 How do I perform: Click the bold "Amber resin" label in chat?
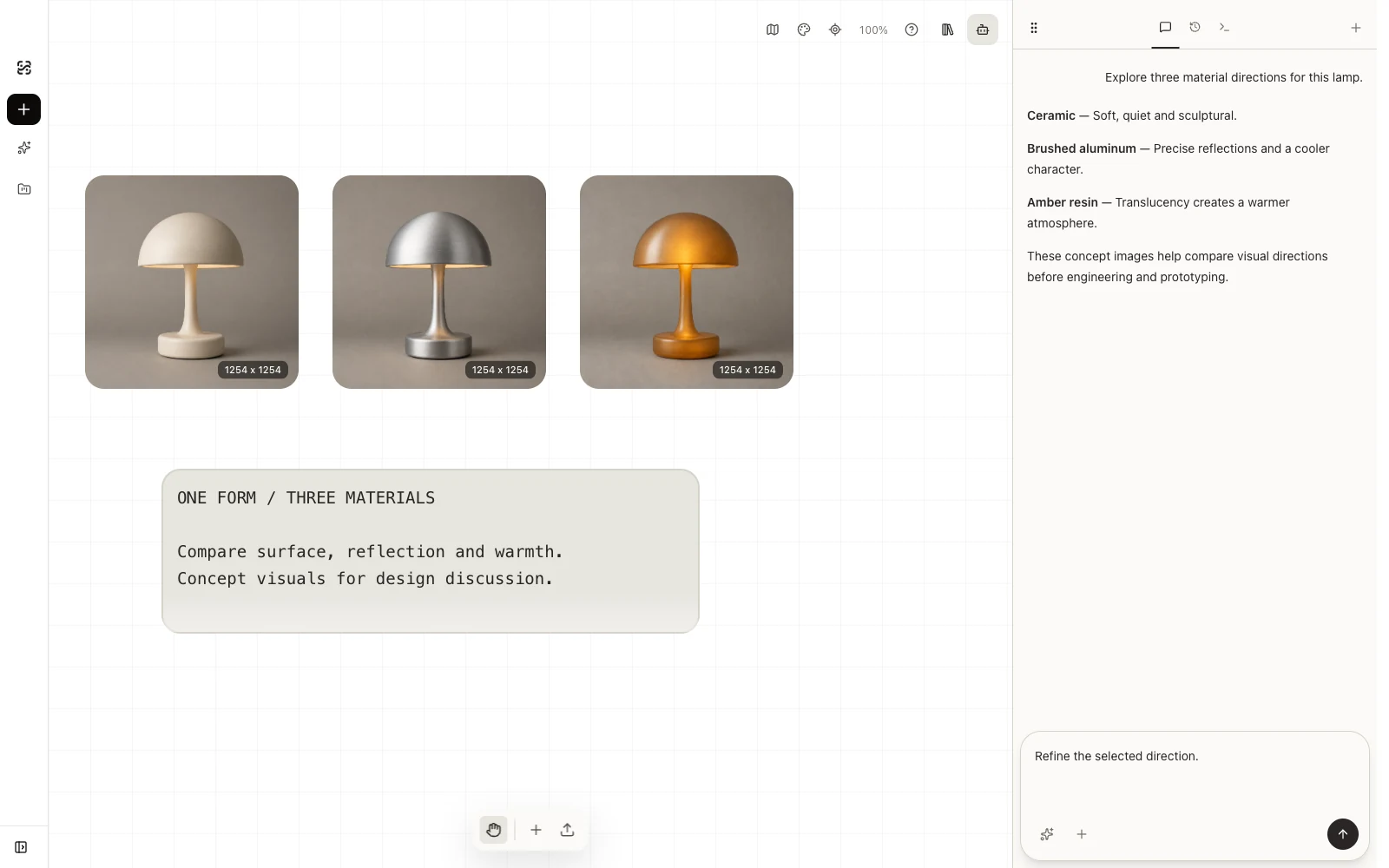click(1063, 202)
